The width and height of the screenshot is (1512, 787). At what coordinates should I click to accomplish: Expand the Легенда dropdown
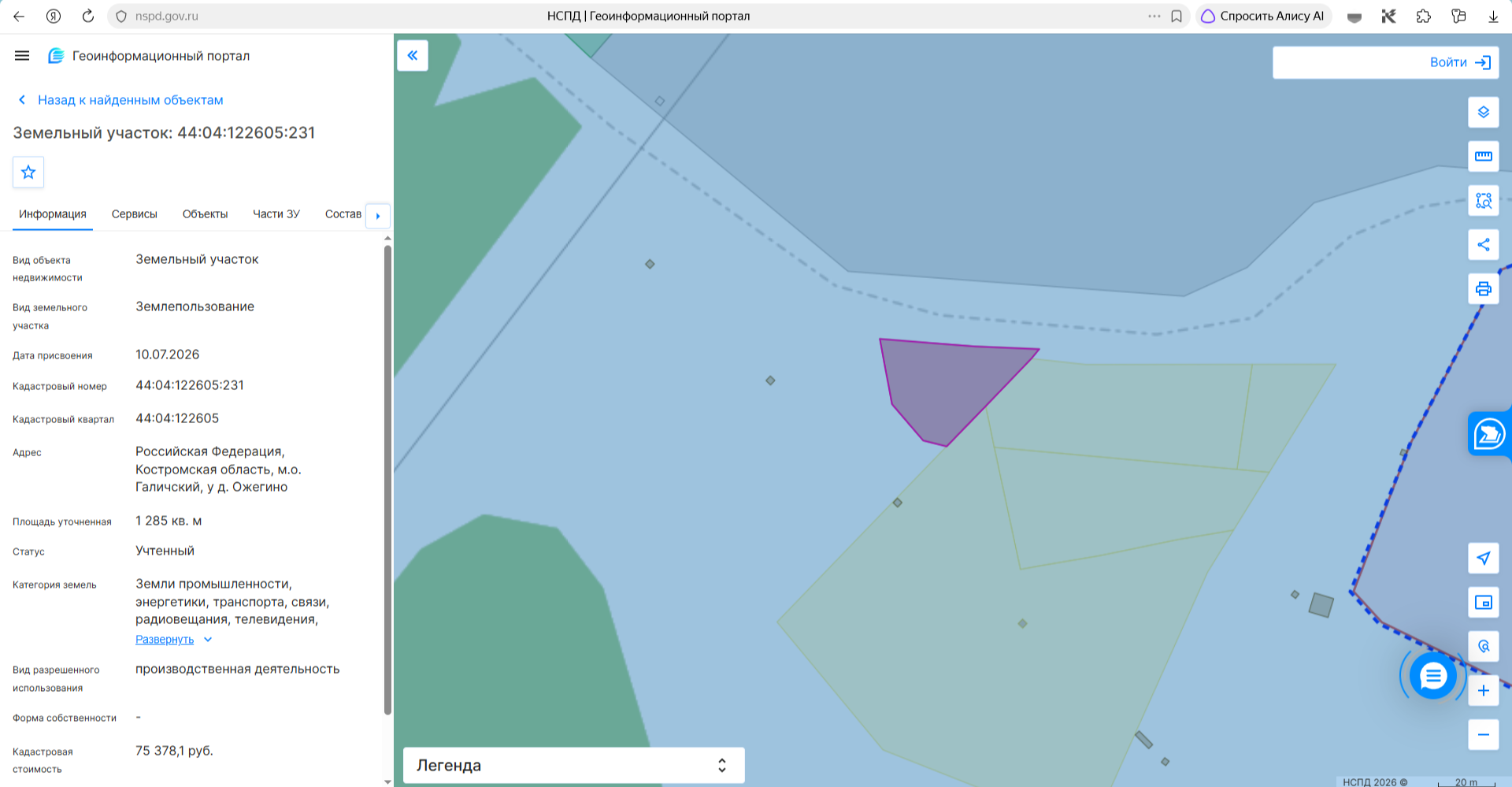pos(573,765)
